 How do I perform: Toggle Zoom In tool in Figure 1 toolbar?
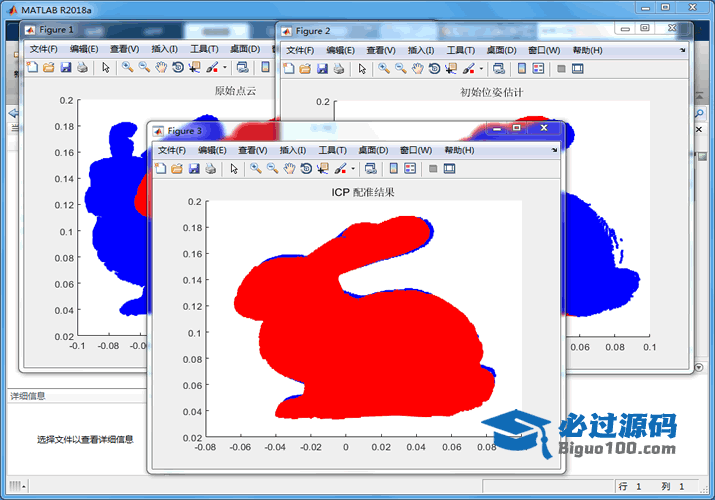coord(128,67)
